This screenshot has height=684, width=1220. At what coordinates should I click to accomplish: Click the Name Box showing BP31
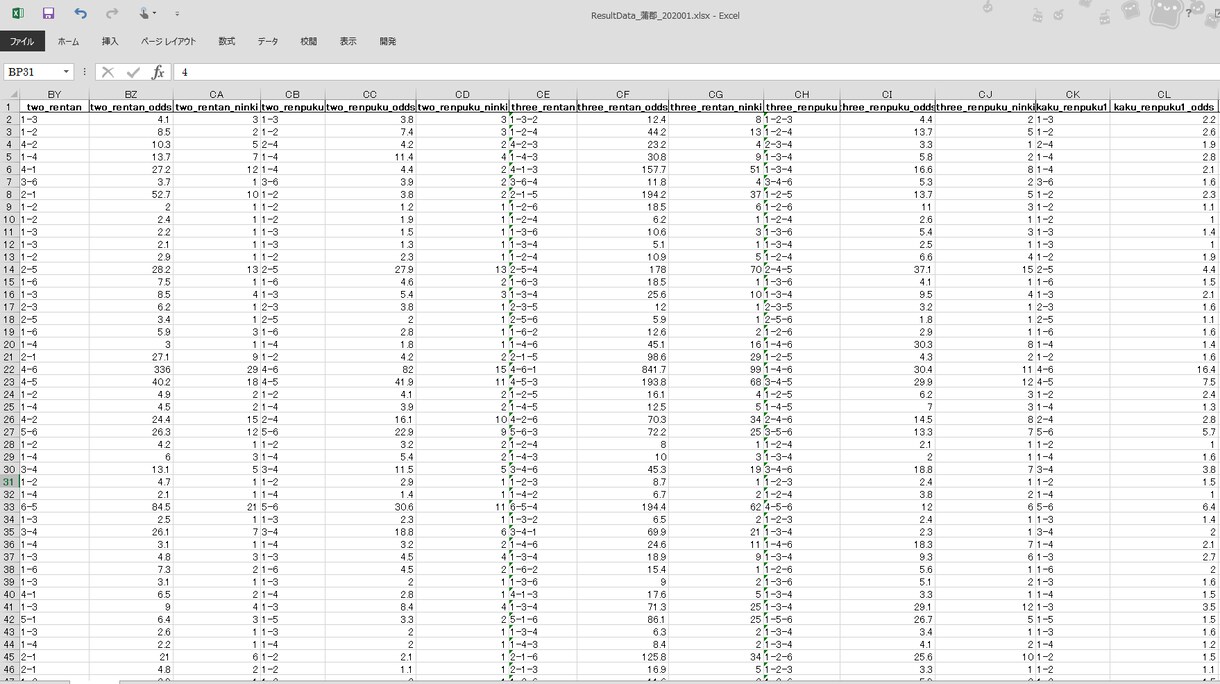click(x=32, y=72)
